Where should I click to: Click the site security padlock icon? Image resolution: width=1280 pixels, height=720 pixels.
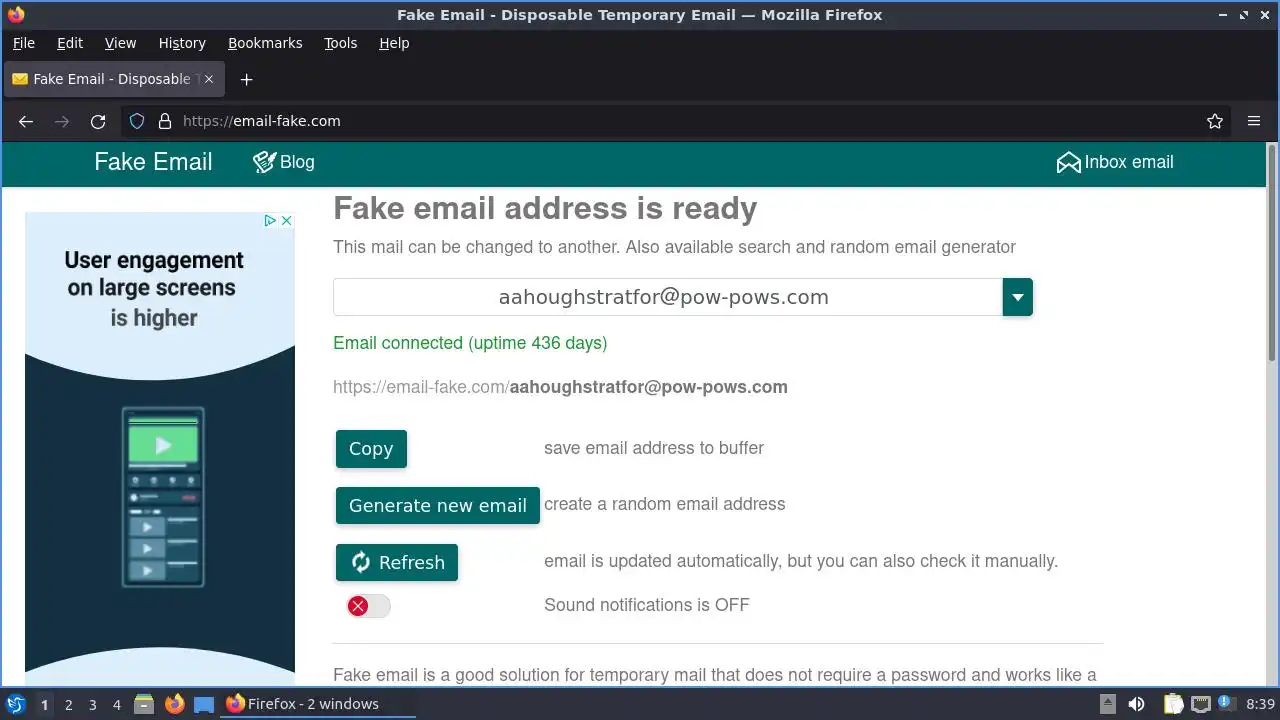(164, 121)
